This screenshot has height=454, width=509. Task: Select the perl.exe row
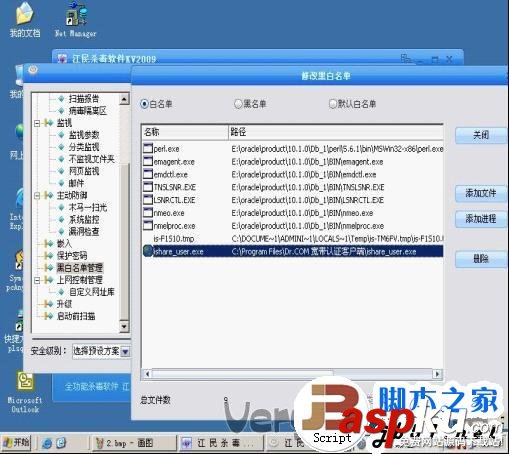(293, 149)
